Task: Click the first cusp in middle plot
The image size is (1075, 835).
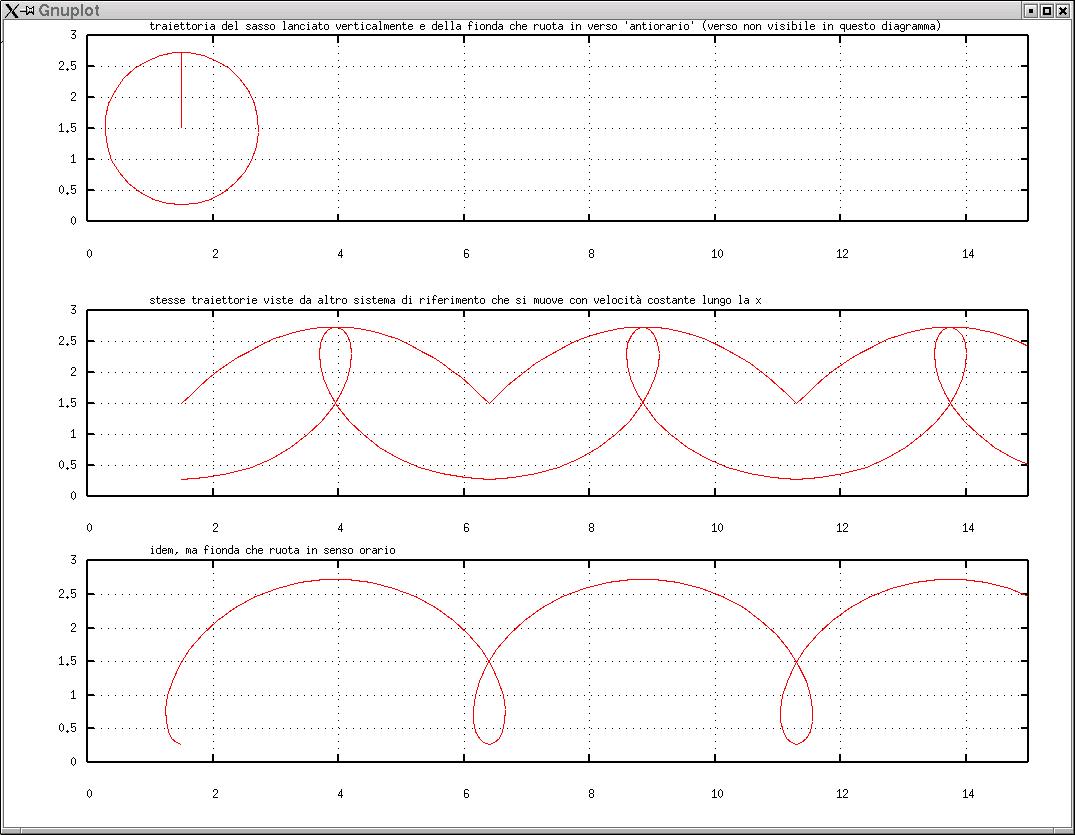Action: coord(489,402)
